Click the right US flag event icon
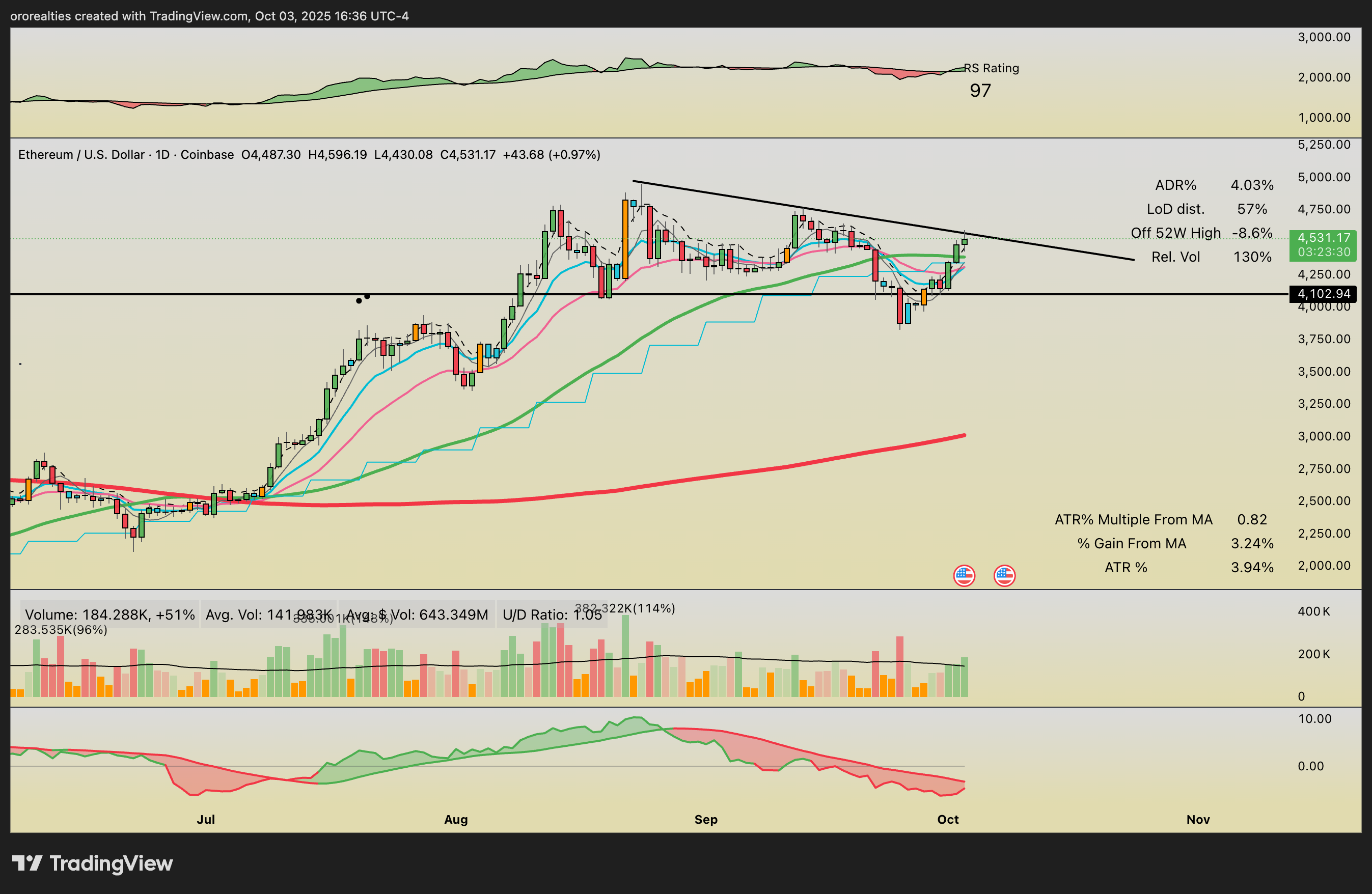 tap(1004, 575)
